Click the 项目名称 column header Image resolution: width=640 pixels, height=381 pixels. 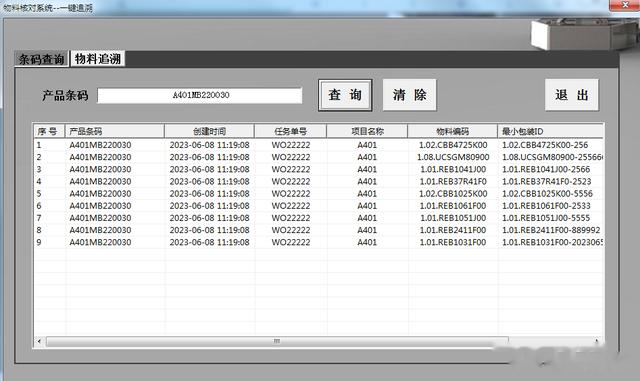click(x=367, y=131)
